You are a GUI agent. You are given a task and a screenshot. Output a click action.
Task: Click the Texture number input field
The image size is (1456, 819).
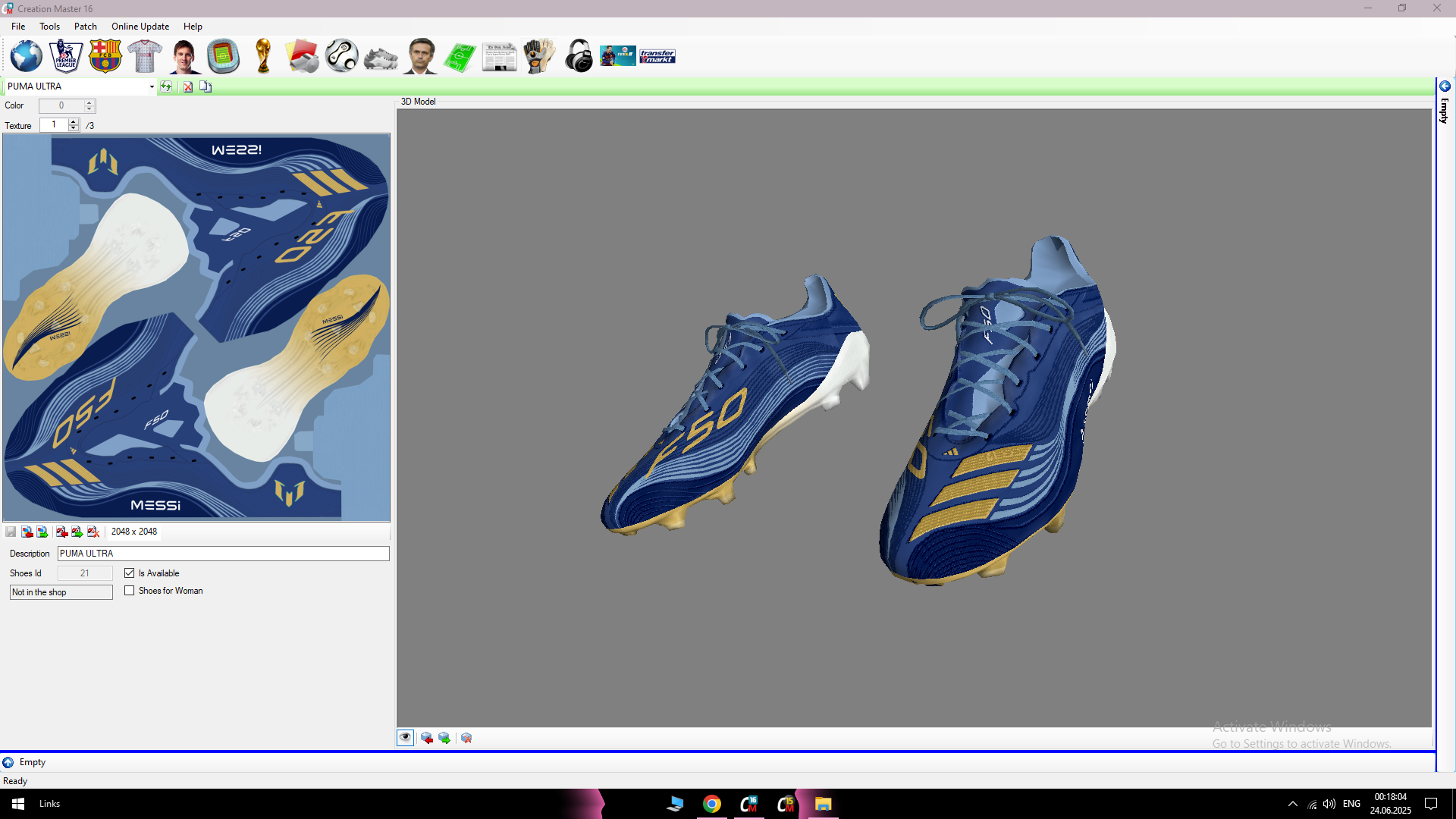point(54,124)
